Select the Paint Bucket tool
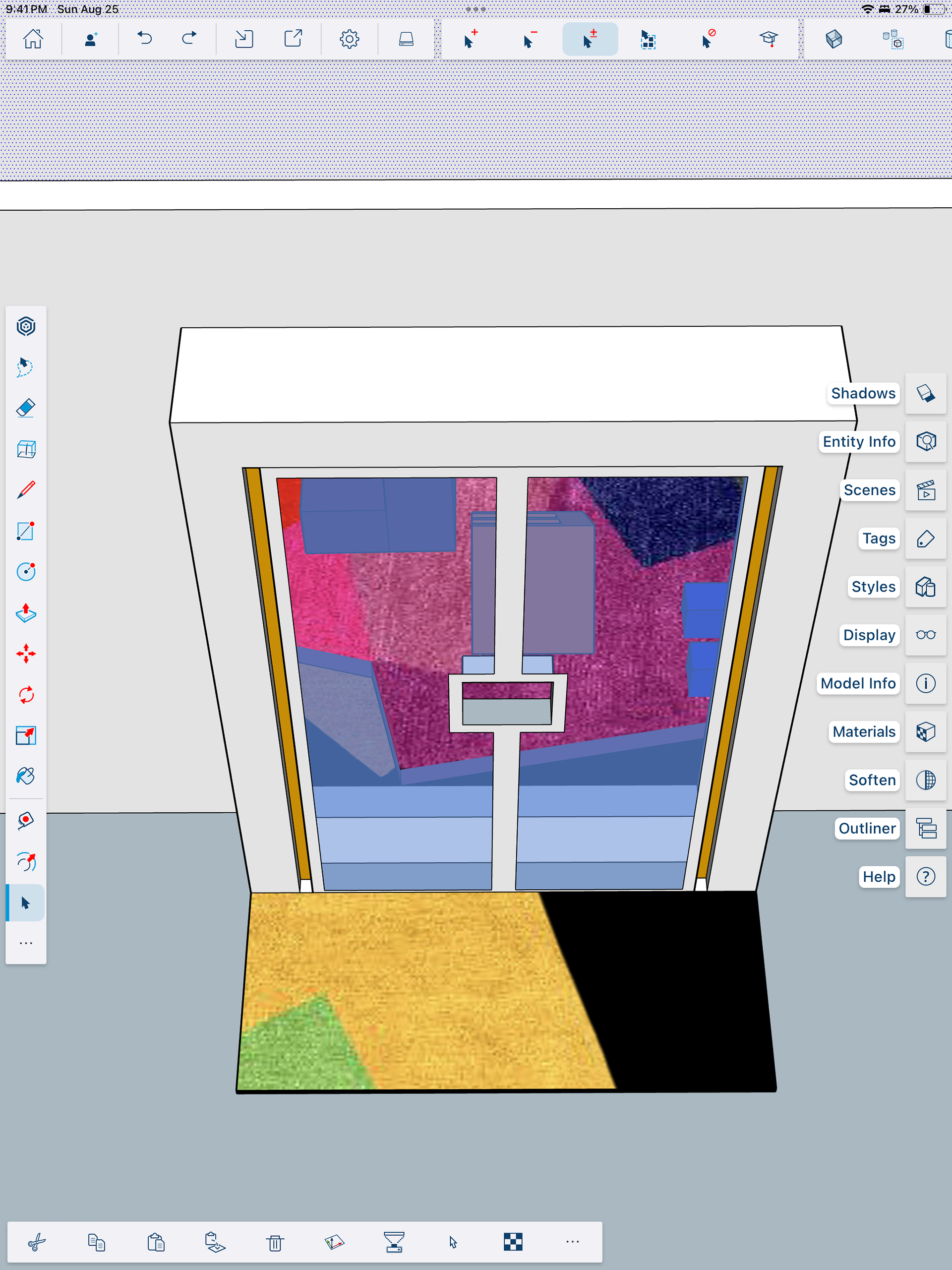The image size is (952, 1270). point(26,776)
